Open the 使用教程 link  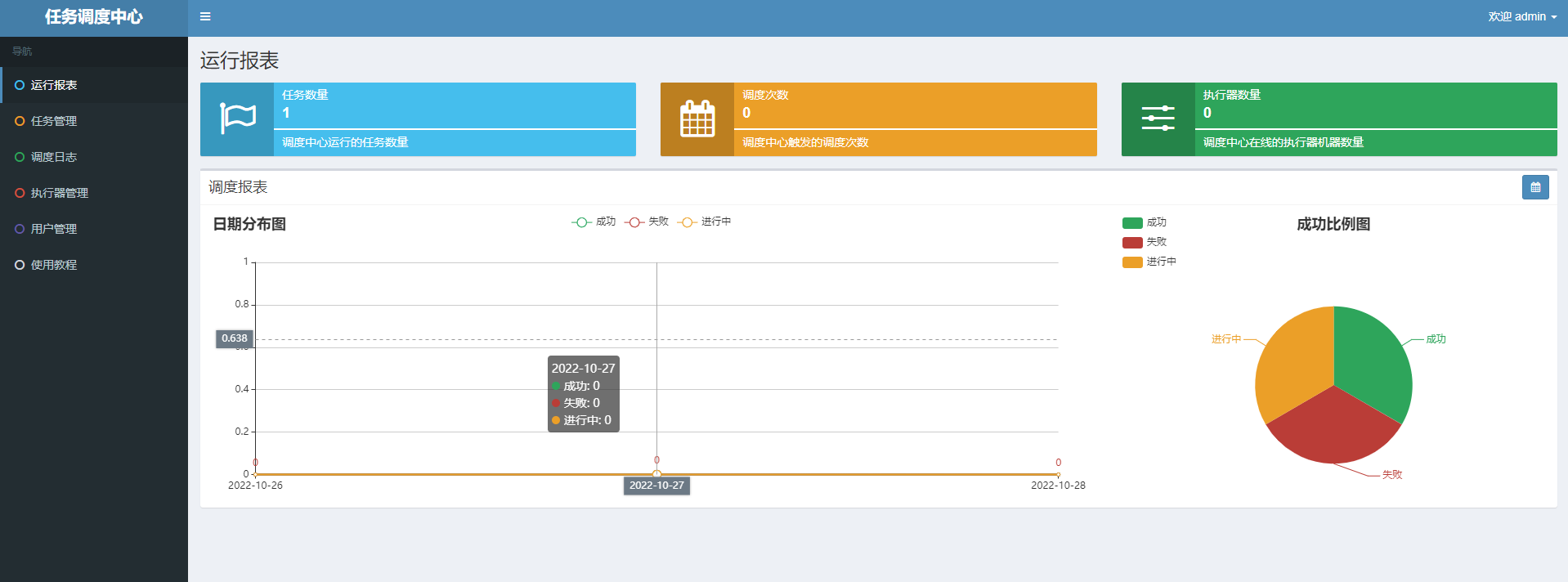click(x=54, y=265)
